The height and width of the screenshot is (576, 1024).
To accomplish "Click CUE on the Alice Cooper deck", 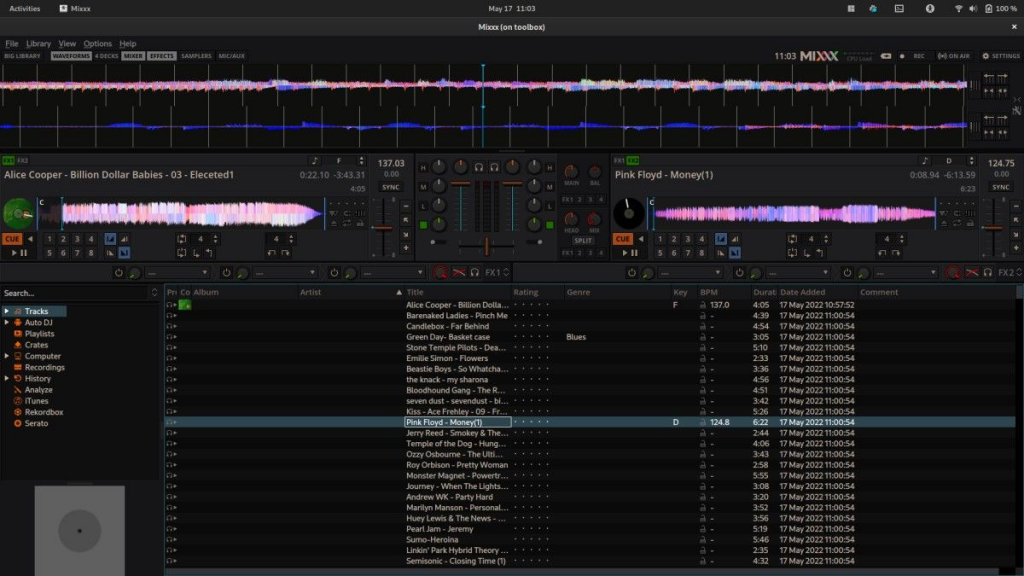I will point(12,239).
